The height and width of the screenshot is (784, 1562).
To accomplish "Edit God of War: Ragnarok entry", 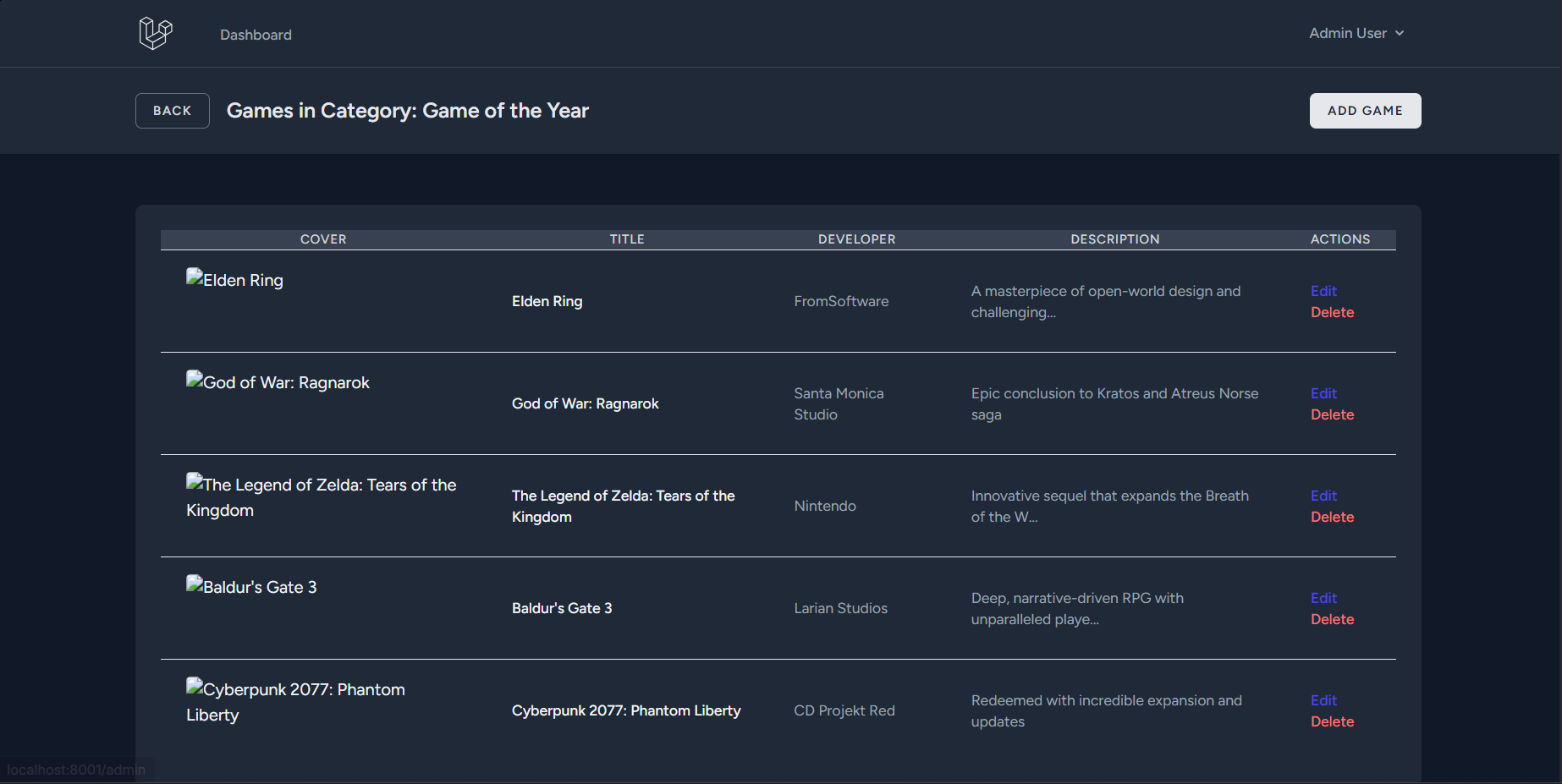I will pyautogui.click(x=1323, y=393).
